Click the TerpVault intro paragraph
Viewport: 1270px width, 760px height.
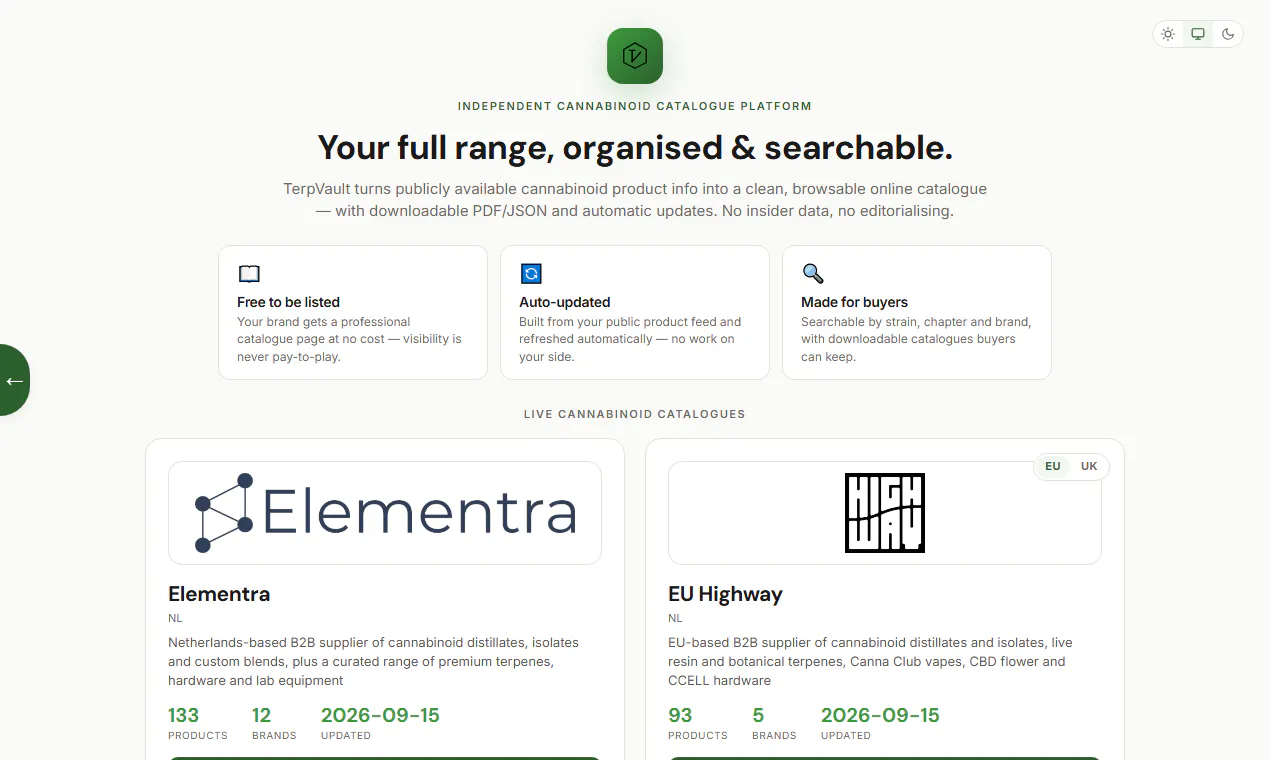click(x=635, y=200)
